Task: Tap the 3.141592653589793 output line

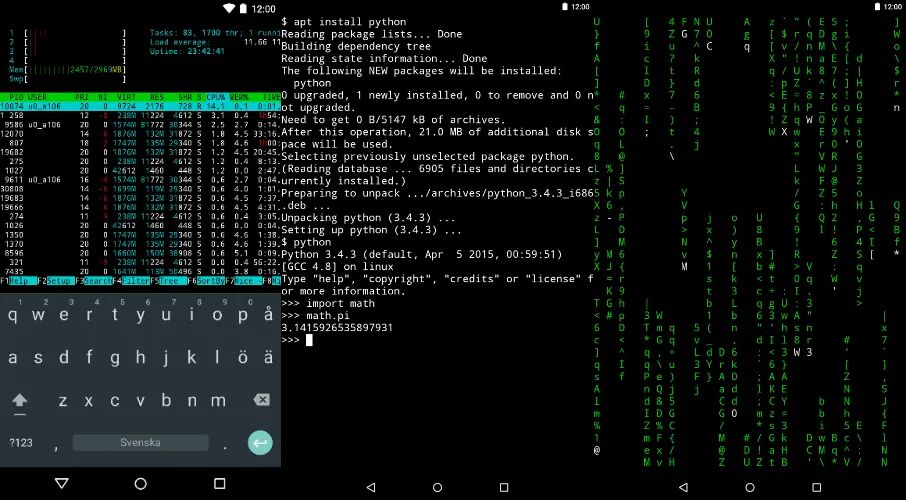Action: pyautogui.click(x=337, y=328)
